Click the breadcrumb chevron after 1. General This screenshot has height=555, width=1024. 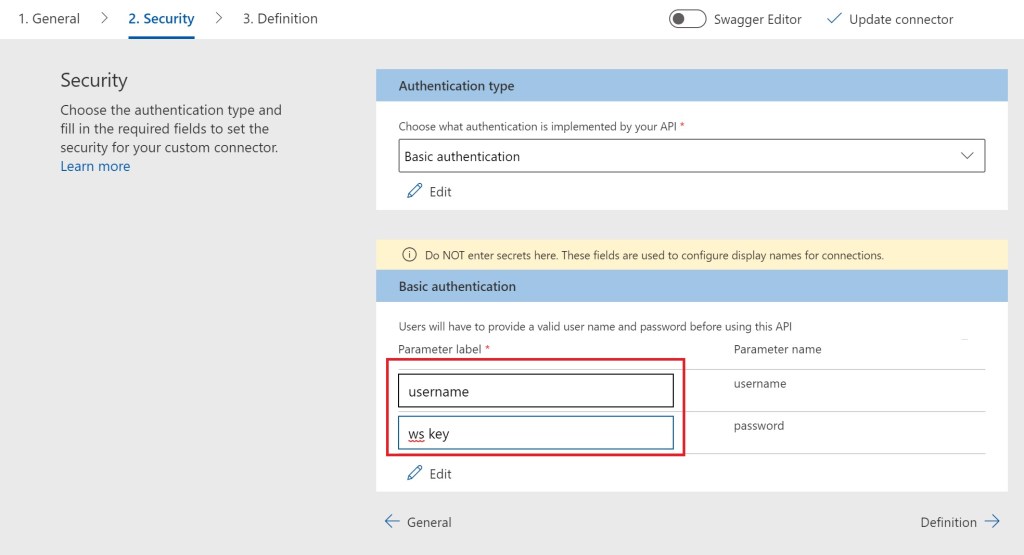pos(104,18)
